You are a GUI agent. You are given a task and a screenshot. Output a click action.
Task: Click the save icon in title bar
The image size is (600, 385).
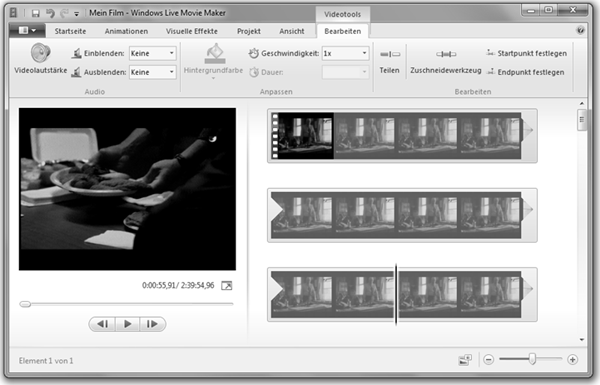pyautogui.click(x=36, y=13)
